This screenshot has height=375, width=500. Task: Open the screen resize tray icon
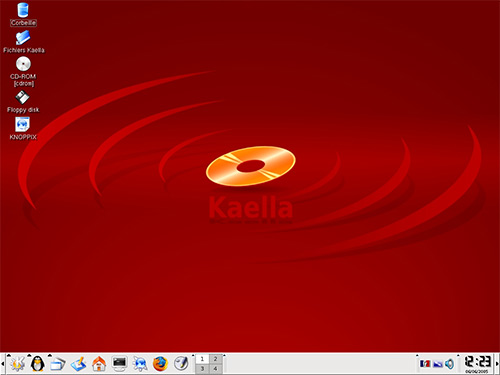pos(437,364)
